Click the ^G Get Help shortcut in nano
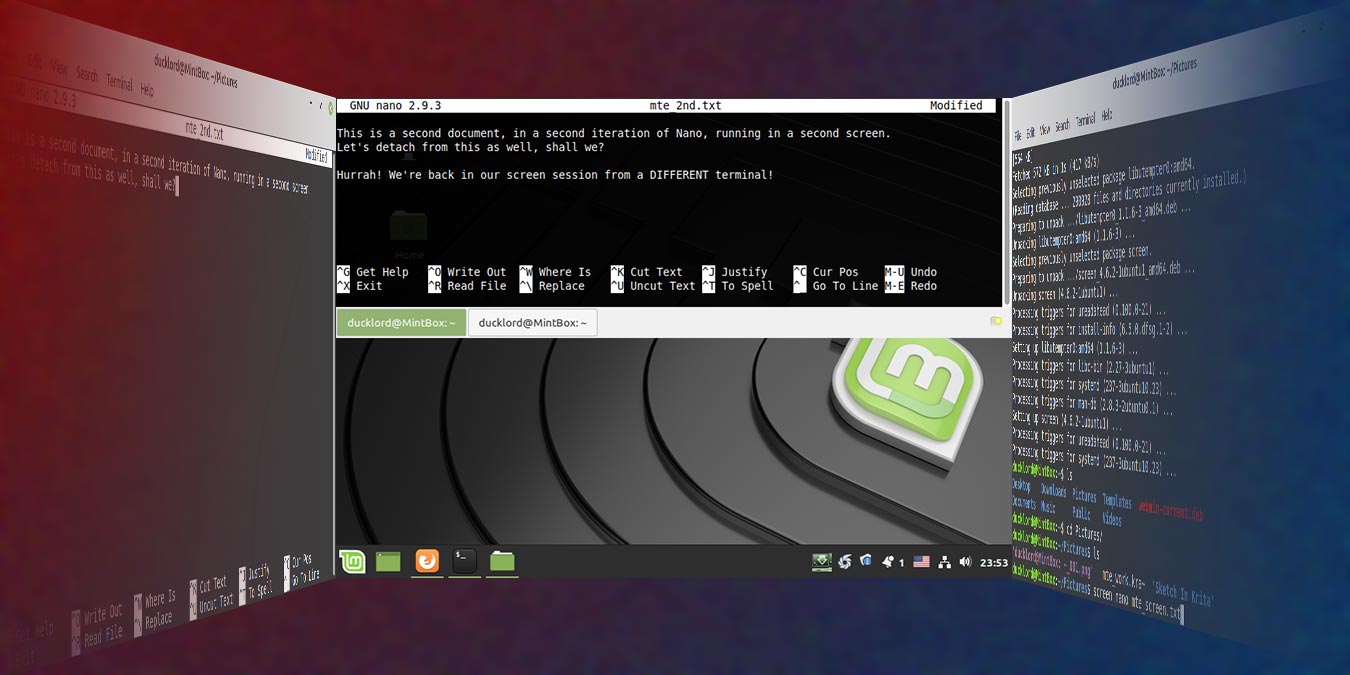This screenshot has height=675, width=1350. [x=372, y=271]
